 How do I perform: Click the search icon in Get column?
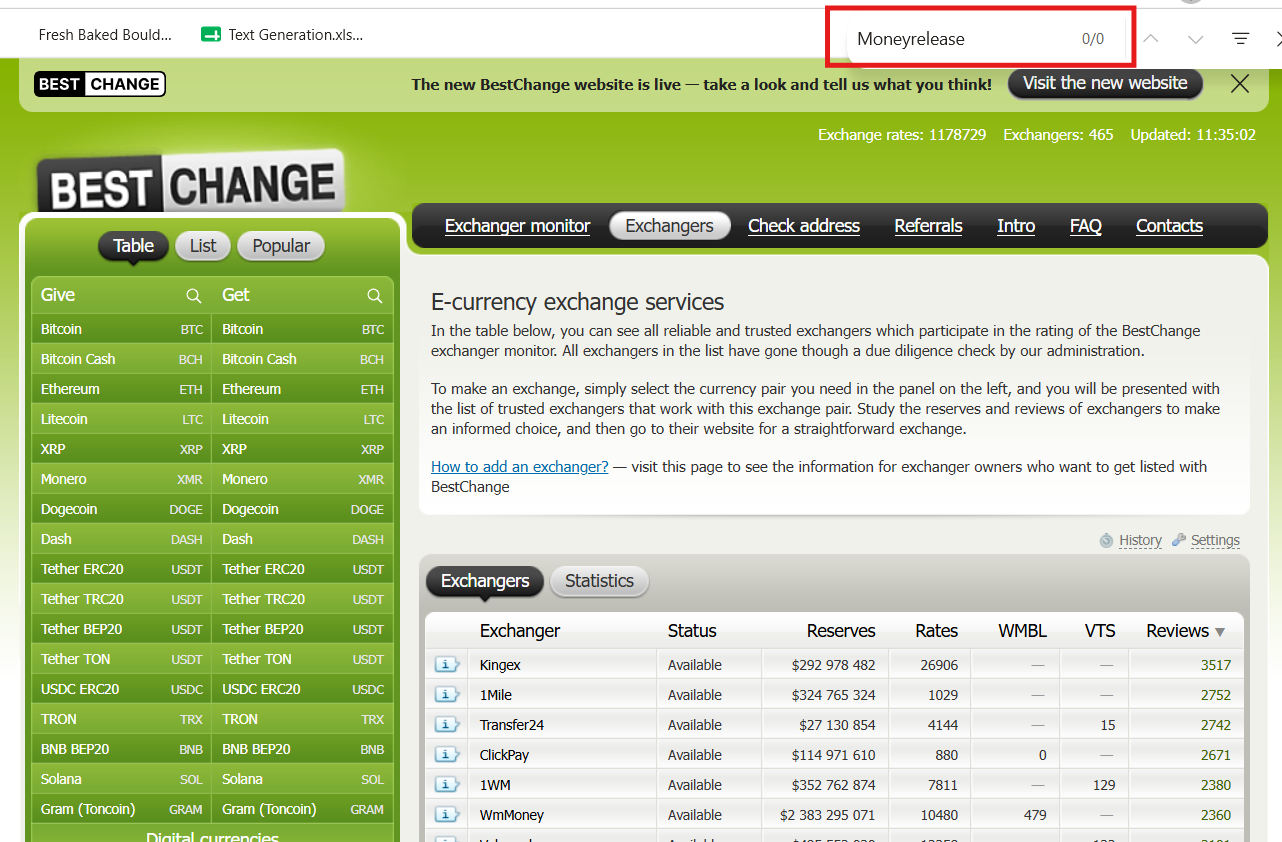click(x=375, y=295)
